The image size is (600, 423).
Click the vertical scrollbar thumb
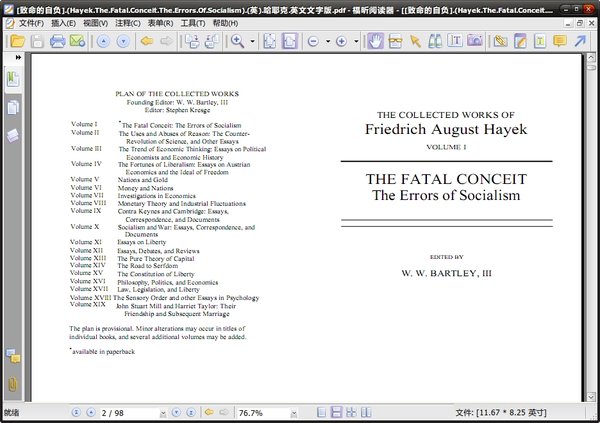(591, 67)
